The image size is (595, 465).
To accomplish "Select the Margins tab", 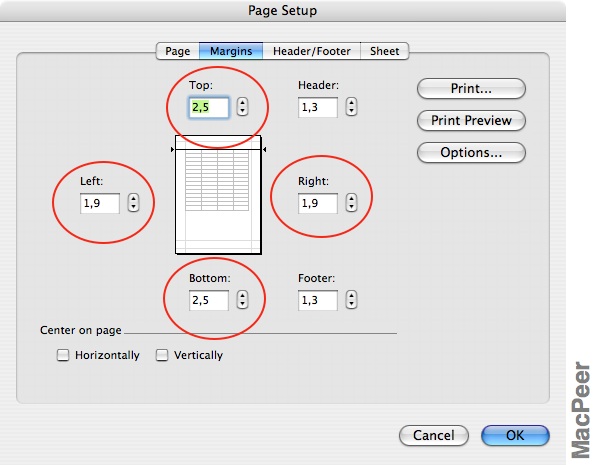I will tap(231, 51).
